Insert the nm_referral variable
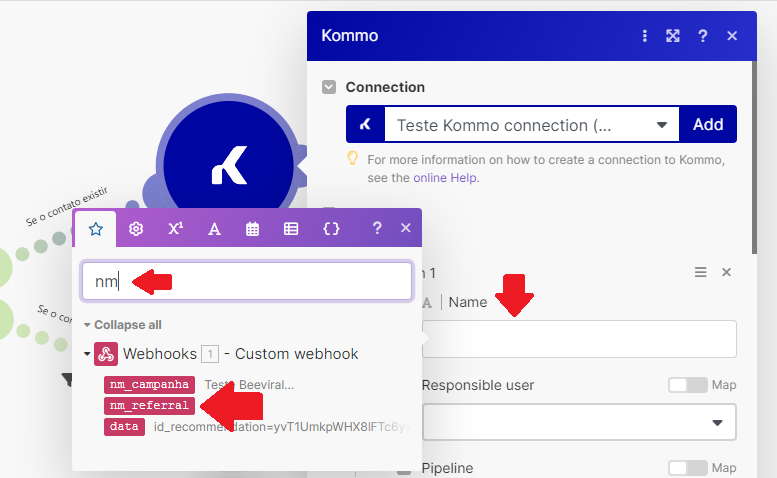 [149, 405]
